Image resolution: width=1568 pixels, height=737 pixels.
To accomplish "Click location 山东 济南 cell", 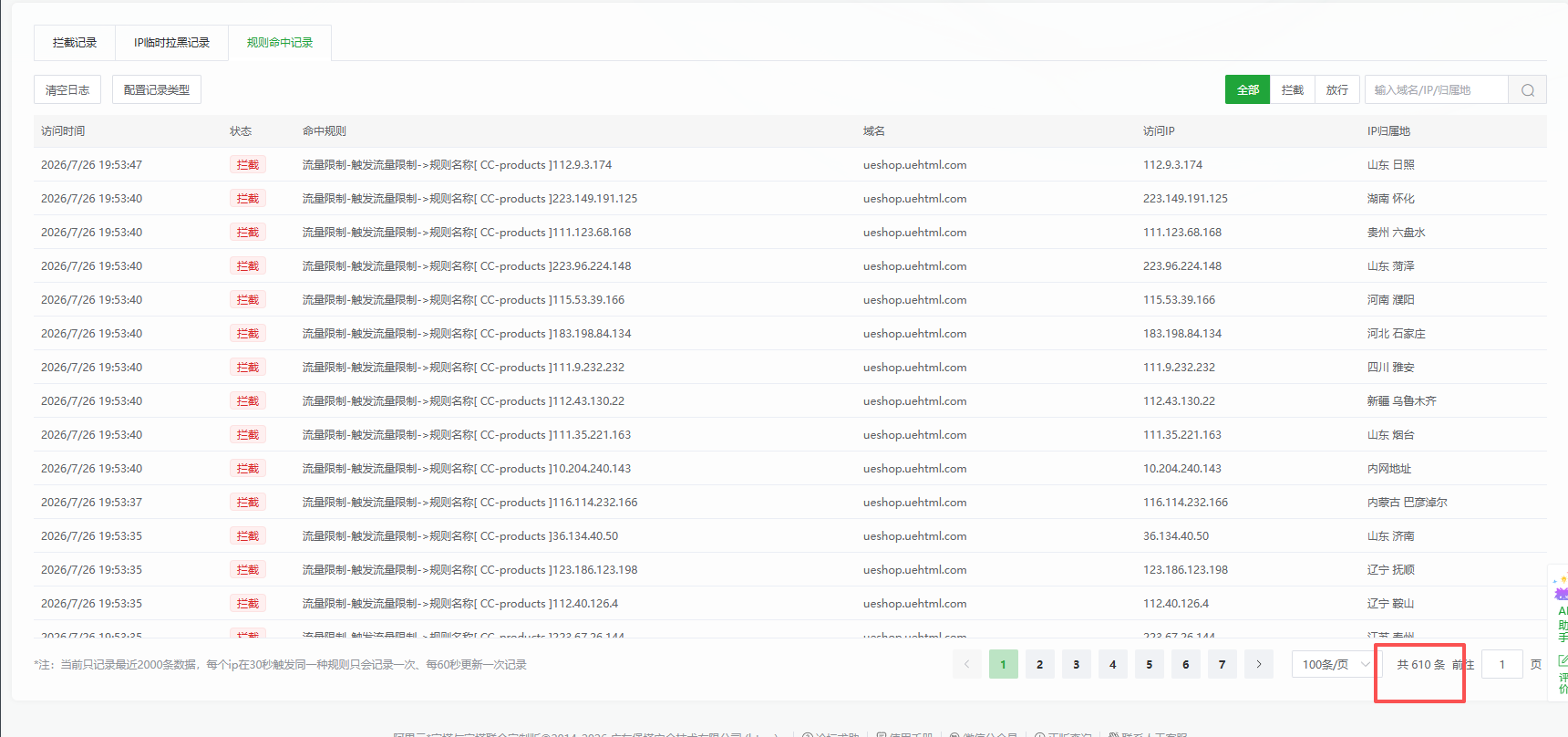I will pos(1391,536).
